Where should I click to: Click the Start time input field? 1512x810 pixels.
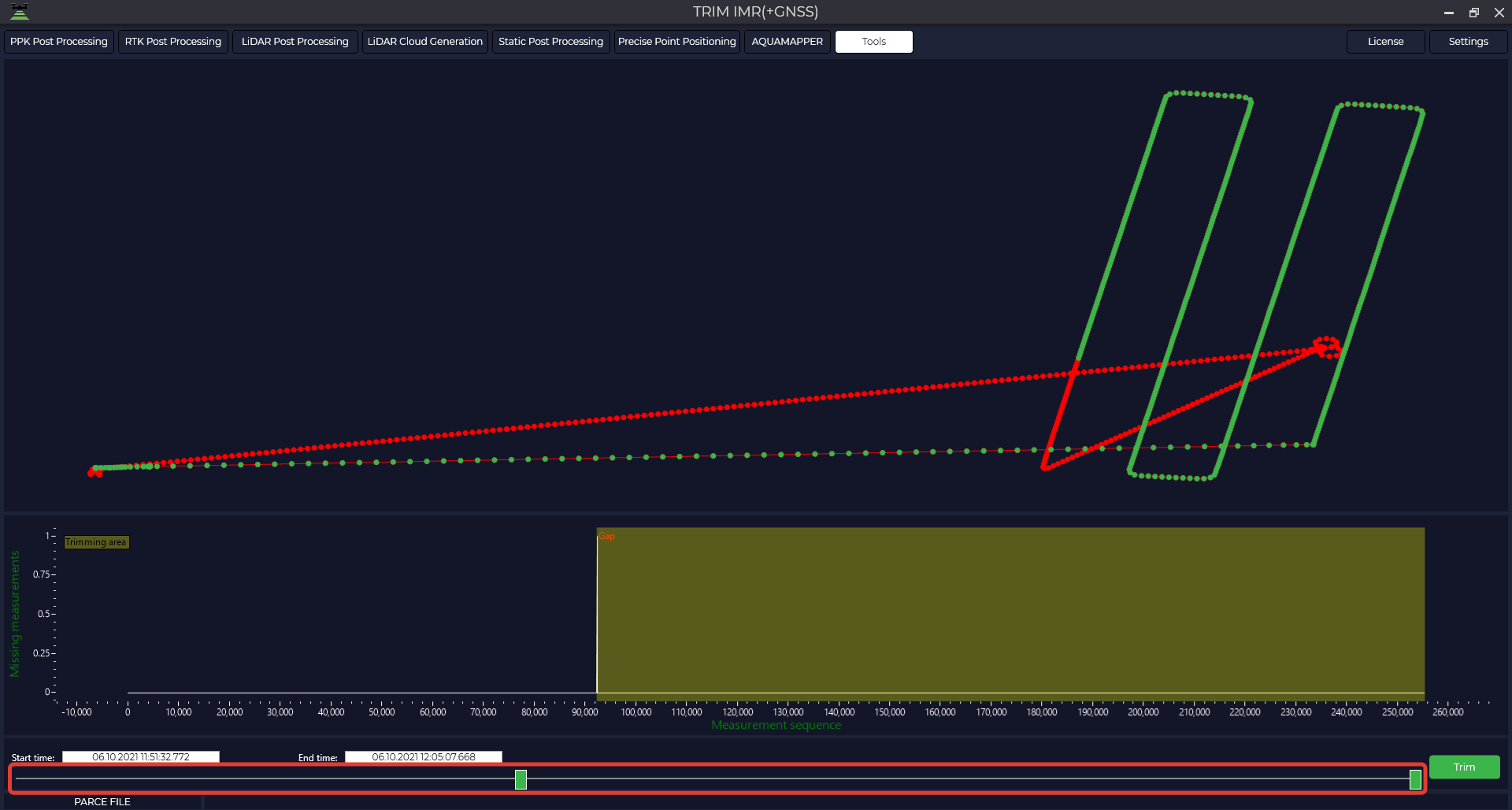point(141,757)
